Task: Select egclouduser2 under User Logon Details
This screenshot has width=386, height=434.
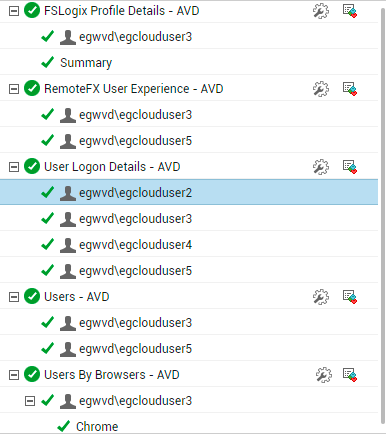Action: click(135, 193)
